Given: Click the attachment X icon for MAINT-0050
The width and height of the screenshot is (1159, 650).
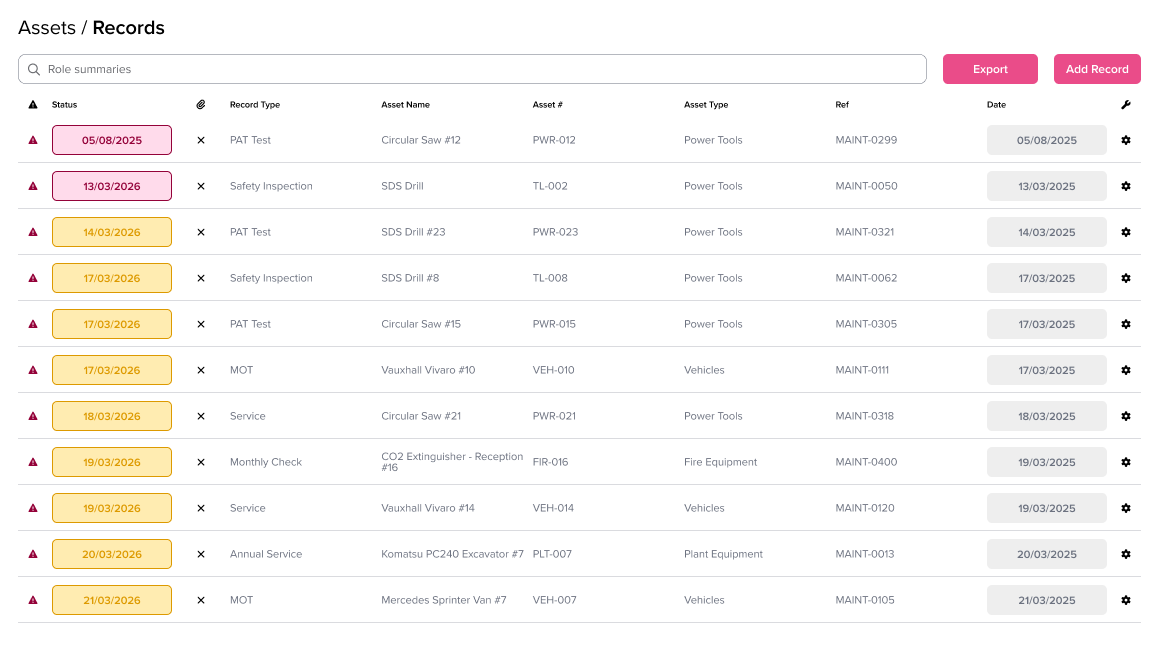Looking at the screenshot, I should [200, 186].
